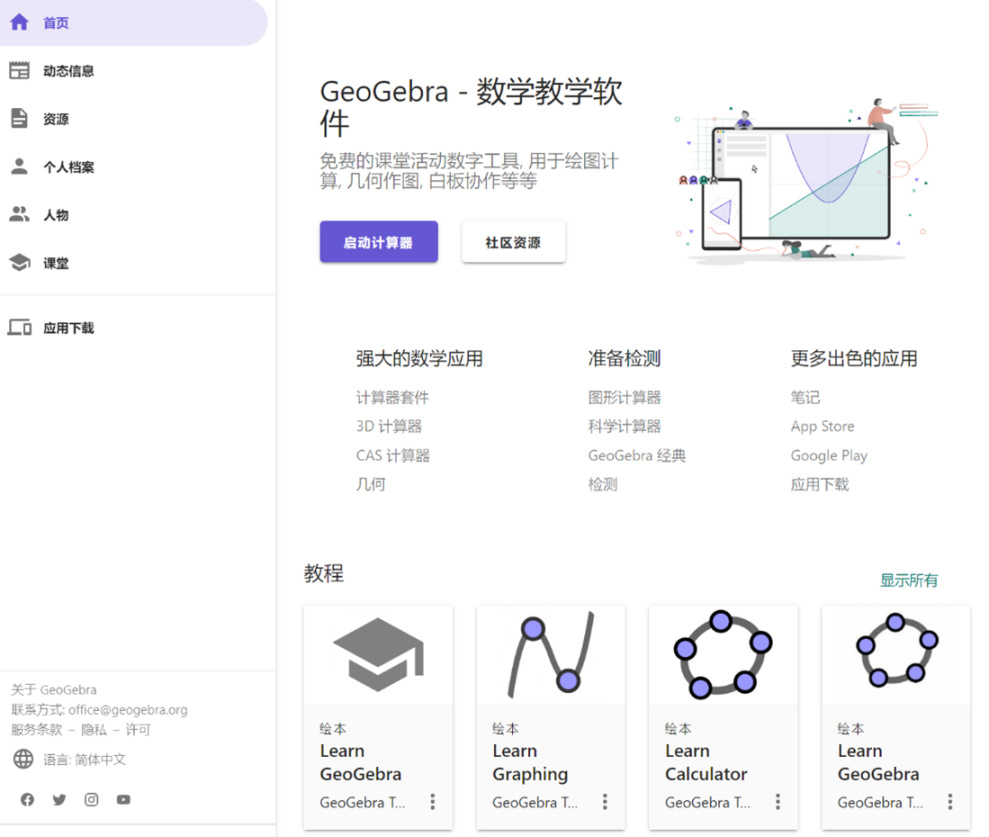Viewport: 989px width, 837px height.
Task: Click the 准备检测 heading
Action: pyautogui.click(x=624, y=358)
